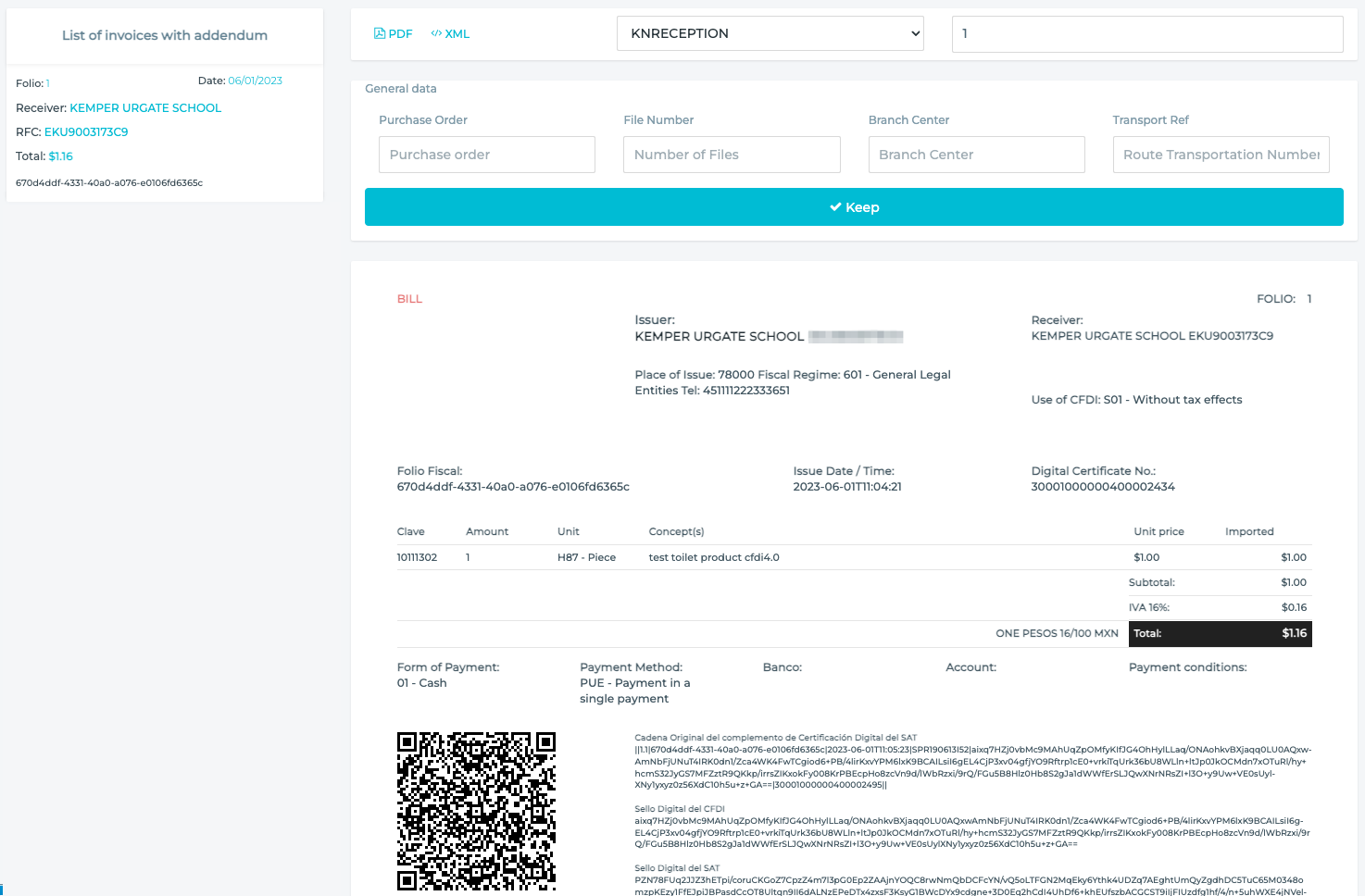Click the issue date 2023-06-01T11:04:21
The height and width of the screenshot is (896, 1365).
847,487
